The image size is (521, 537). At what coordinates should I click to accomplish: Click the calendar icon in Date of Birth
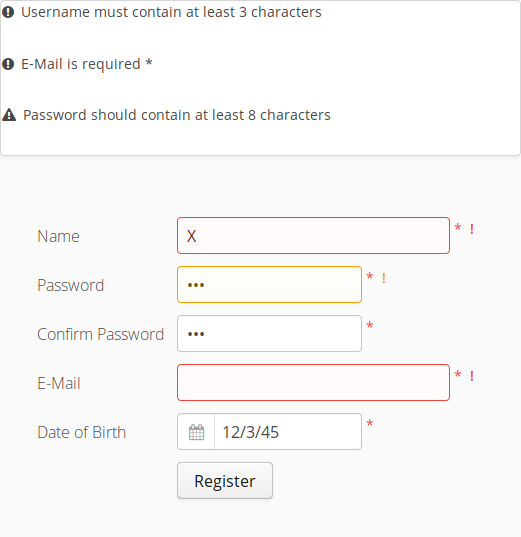pos(196,432)
